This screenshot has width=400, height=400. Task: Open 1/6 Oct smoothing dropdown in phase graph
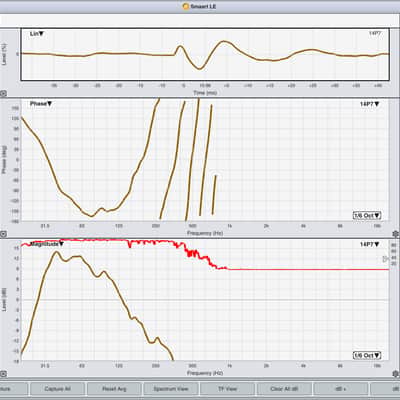pyautogui.click(x=367, y=215)
